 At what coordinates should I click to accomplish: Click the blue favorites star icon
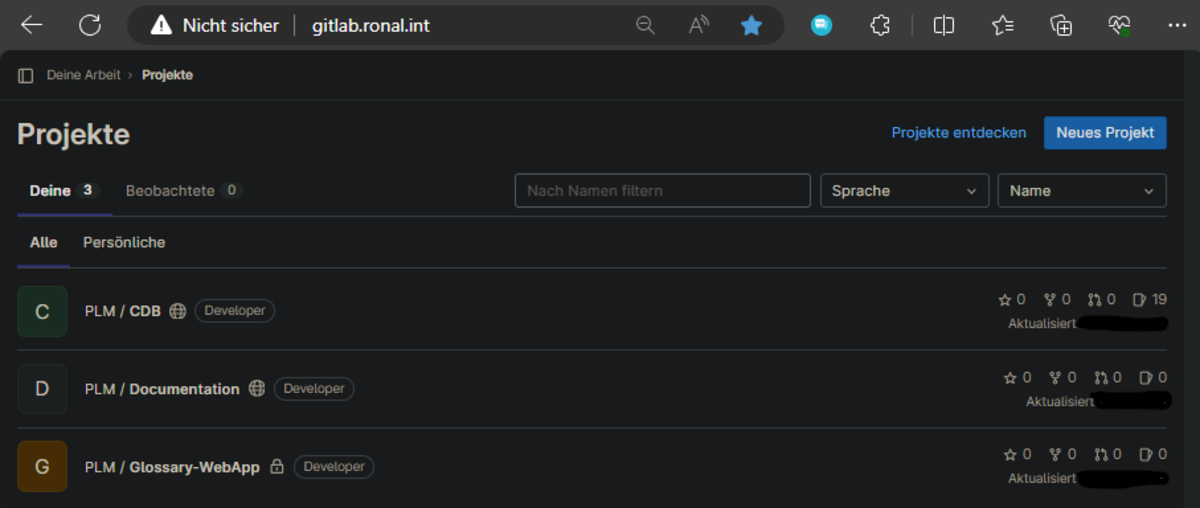tap(751, 26)
